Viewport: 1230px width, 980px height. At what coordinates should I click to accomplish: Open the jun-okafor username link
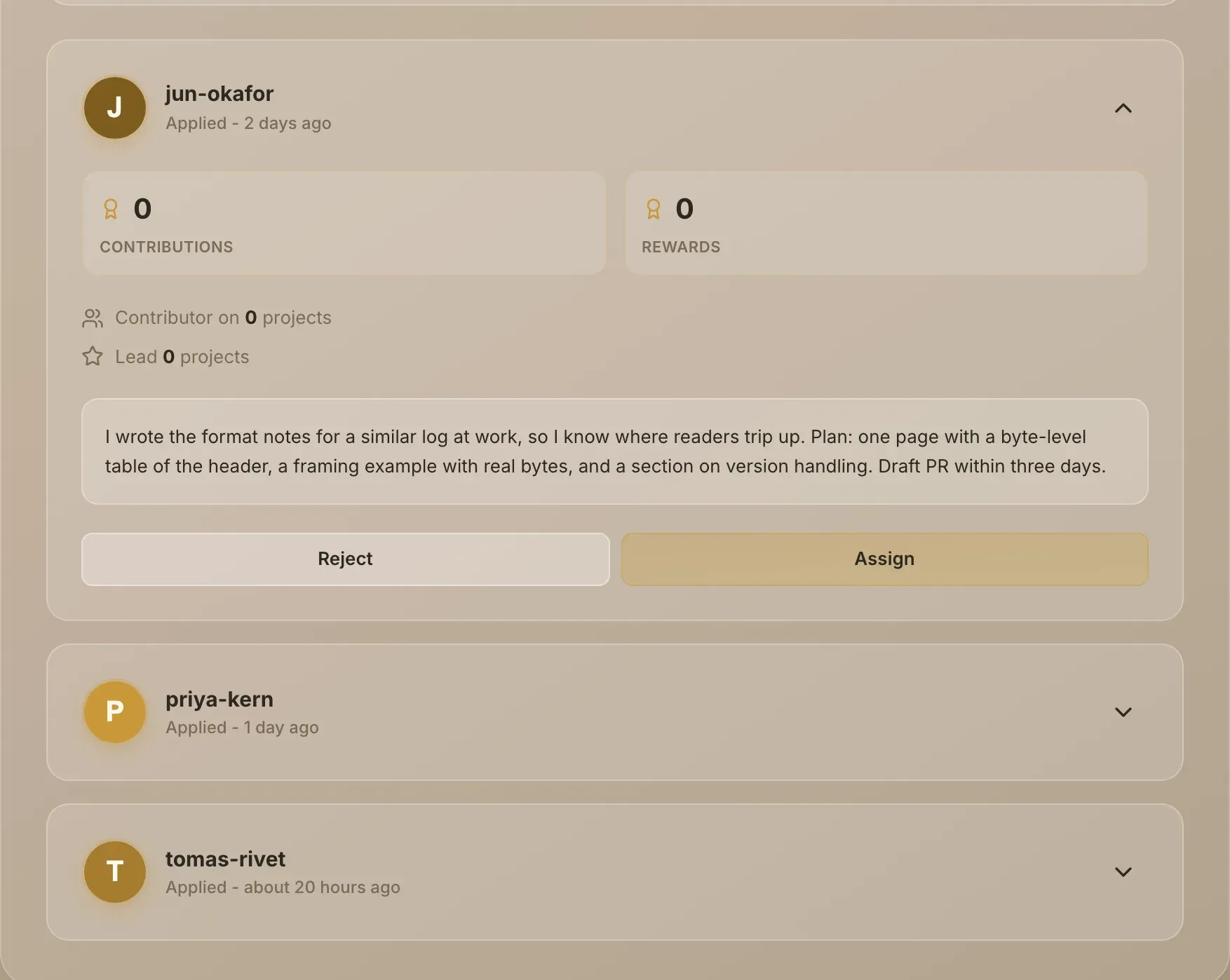[219, 93]
